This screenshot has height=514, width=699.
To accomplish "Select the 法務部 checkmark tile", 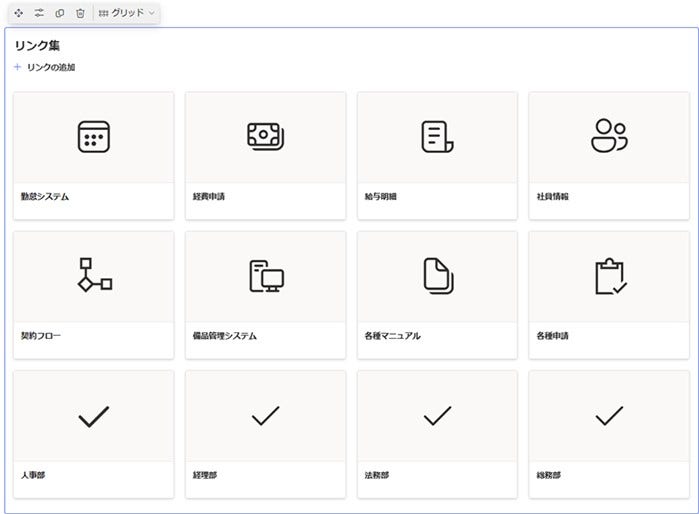I will point(437,416).
